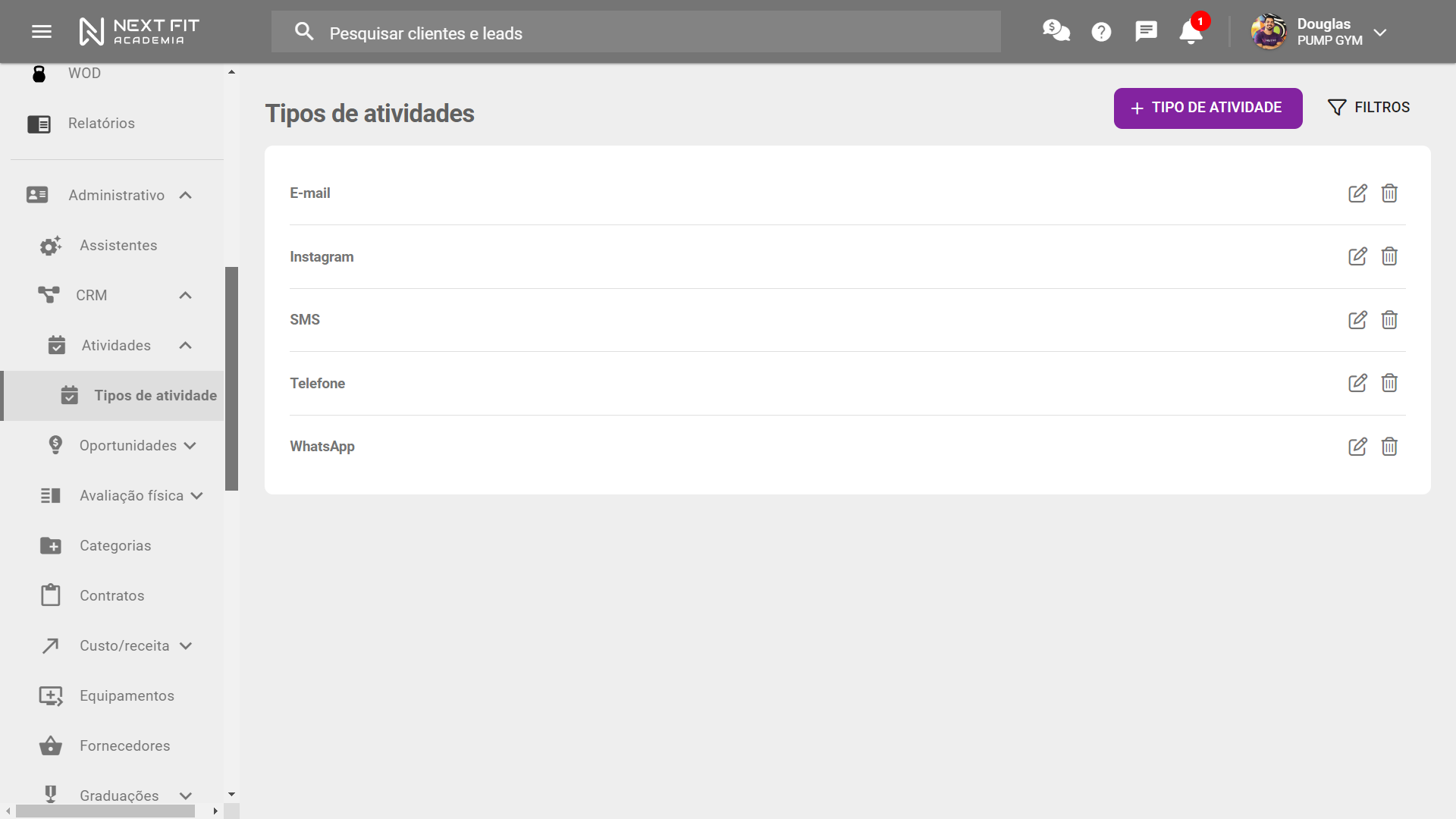Collapse the CRM submenu
The width and height of the screenshot is (1456, 819).
186,296
